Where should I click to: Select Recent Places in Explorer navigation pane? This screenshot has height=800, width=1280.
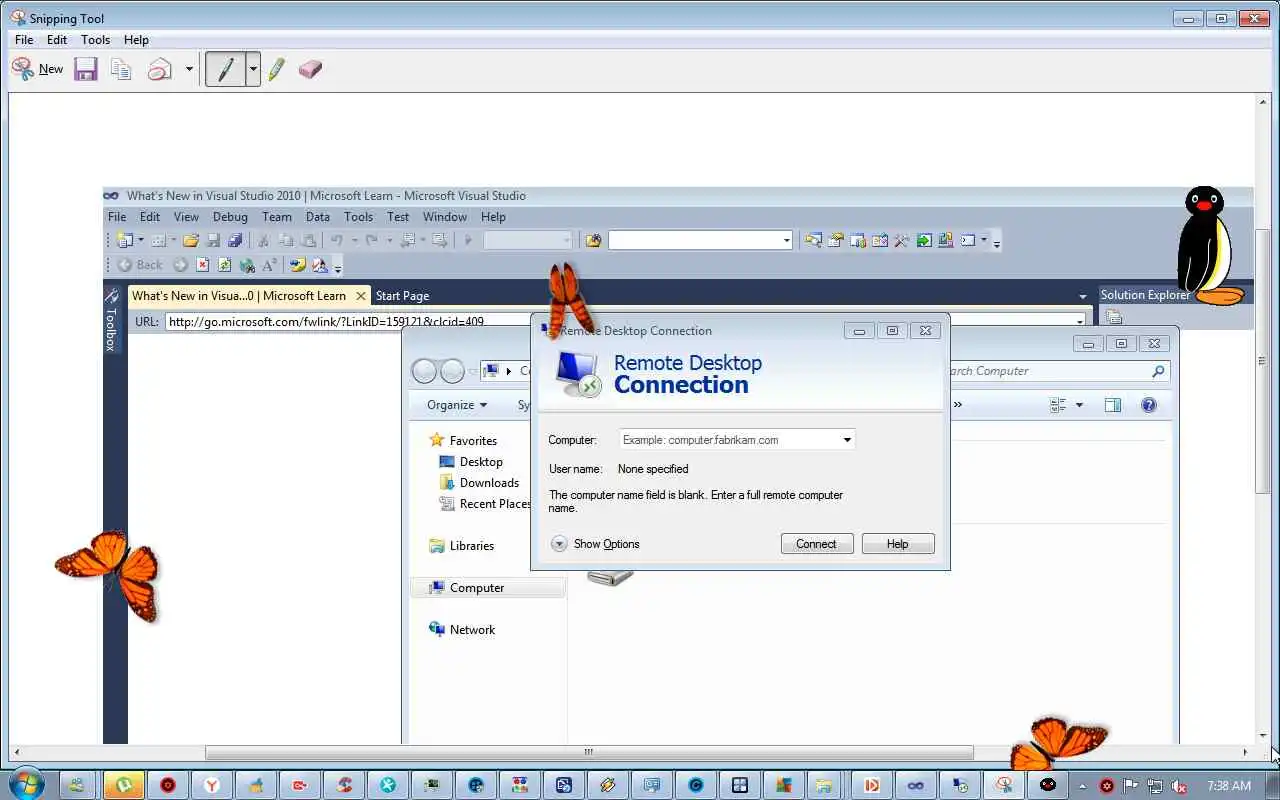[x=485, y=504]
